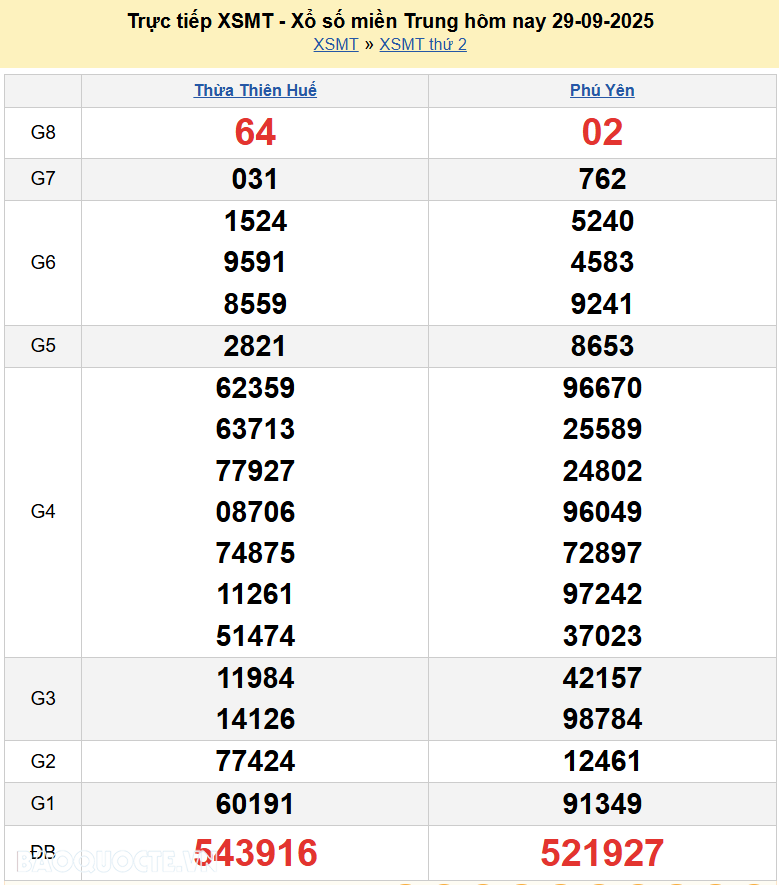Viewport: 779px width, 885px height.
Task: Click the G7 result 031
Action: (255, 179)
